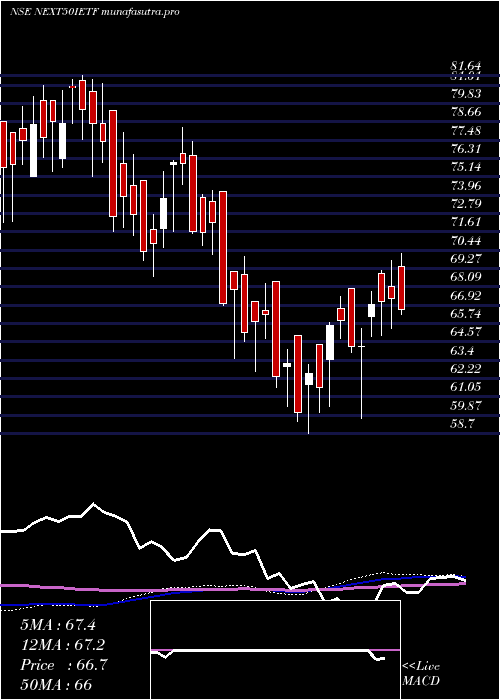This screenshot has height=700, width=500.
Task: Click the NSE NEXT50IETF munafasutra.pro title text
Action: [95, 12]
